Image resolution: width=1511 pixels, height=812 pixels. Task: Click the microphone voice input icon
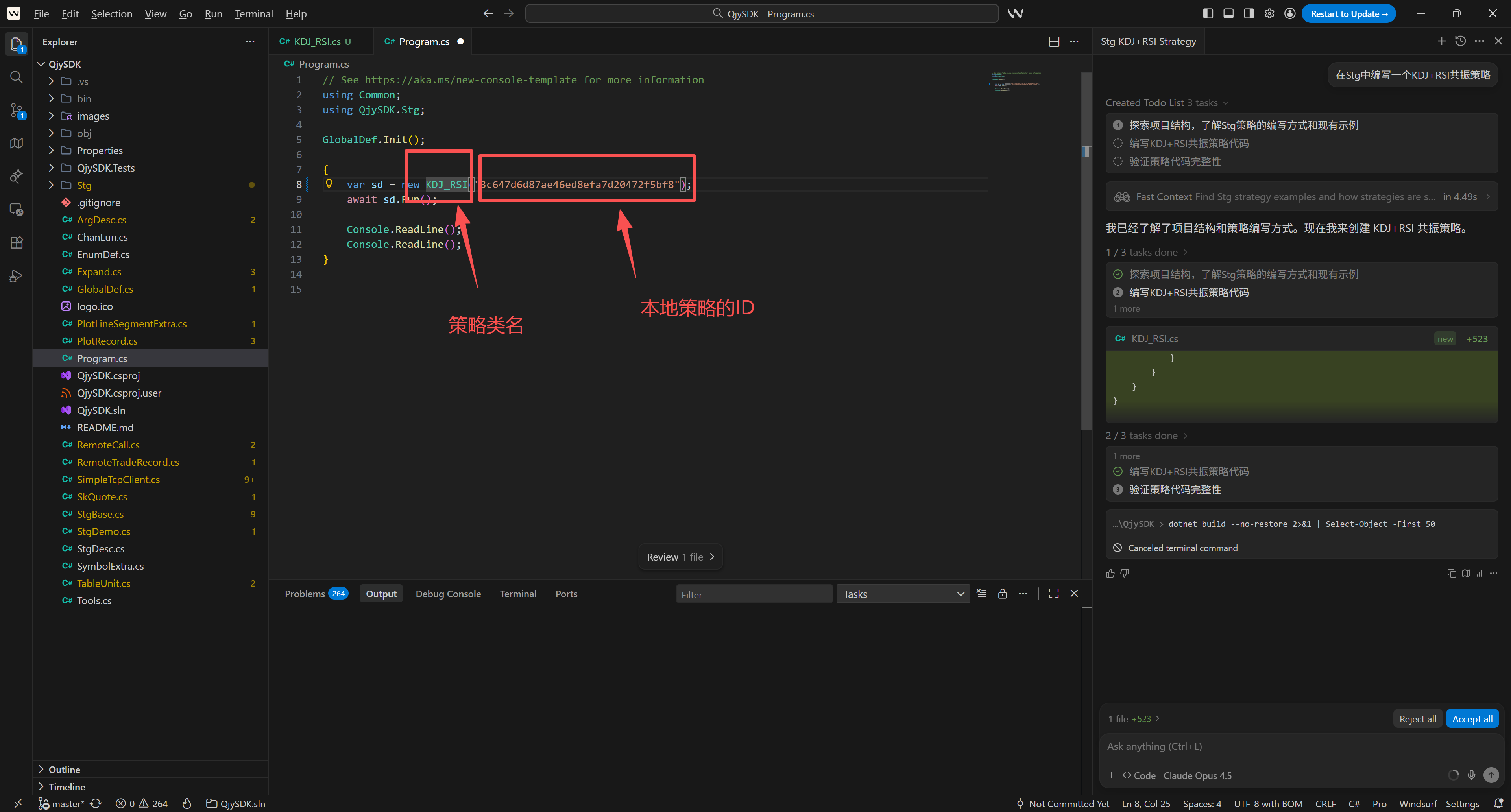[1471, 775]
